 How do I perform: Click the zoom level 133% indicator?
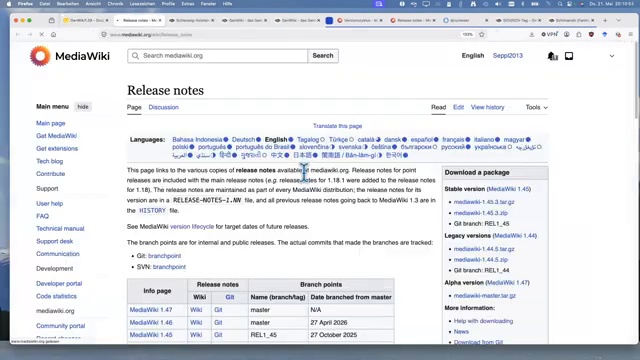467,35
